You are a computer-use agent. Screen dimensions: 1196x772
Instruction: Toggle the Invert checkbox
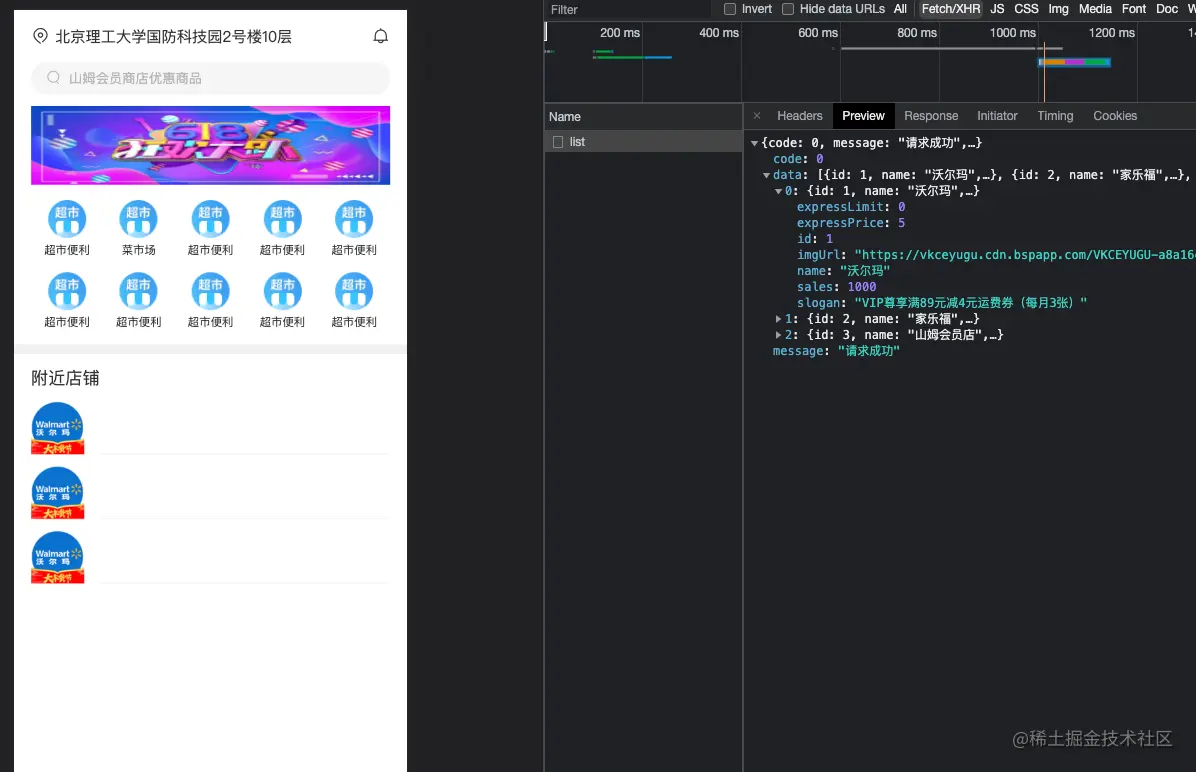pos(730,9)
